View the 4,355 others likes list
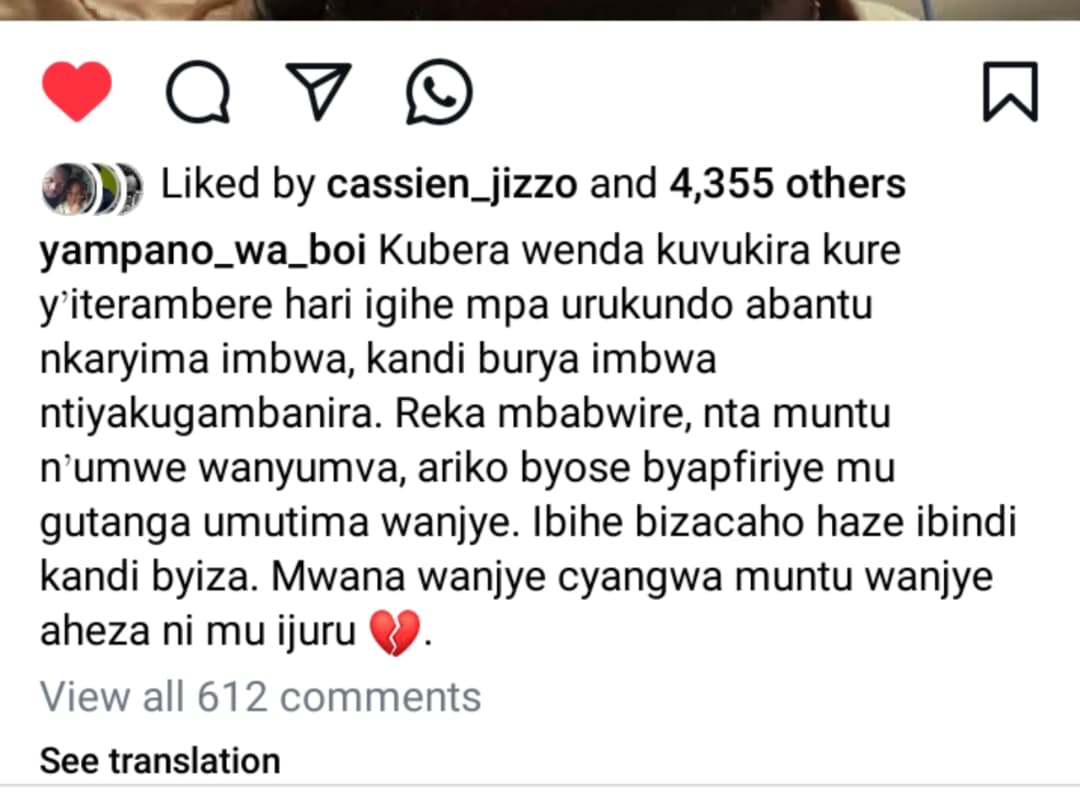1080x810 pixels. pos(787,185)
